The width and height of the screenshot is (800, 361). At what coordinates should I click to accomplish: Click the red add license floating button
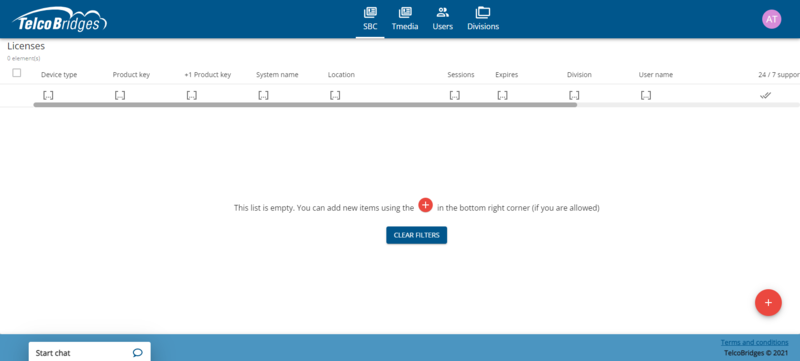click(768, 303)
